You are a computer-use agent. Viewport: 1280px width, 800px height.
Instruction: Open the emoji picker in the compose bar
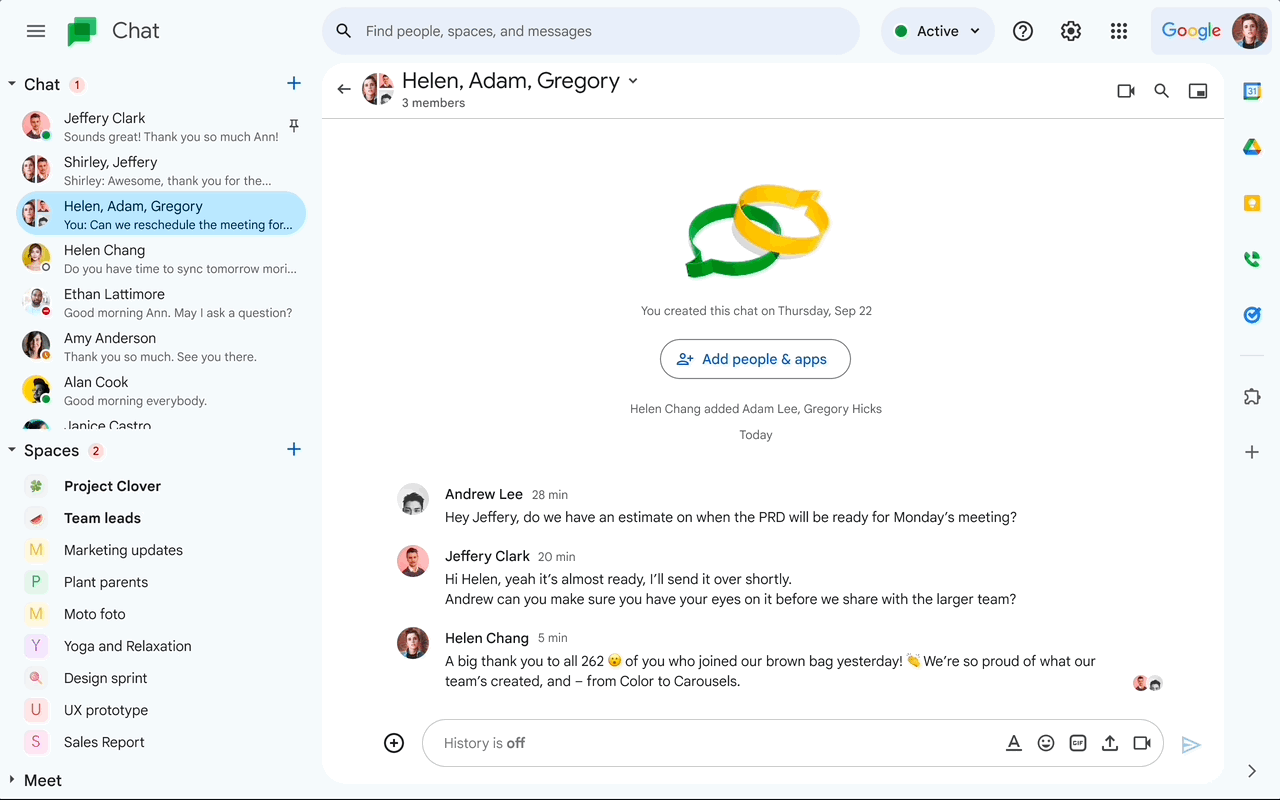1046,743
